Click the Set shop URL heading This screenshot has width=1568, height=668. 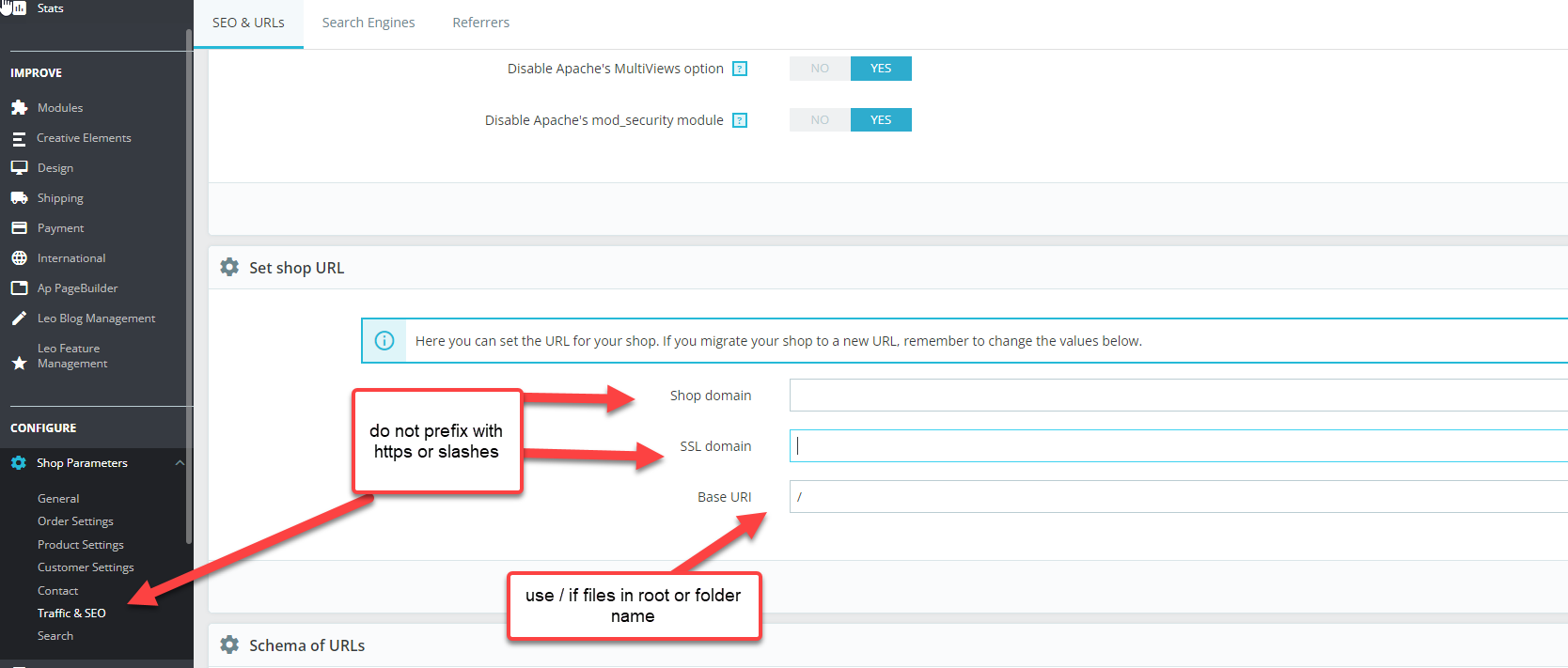tap(296, 268)
